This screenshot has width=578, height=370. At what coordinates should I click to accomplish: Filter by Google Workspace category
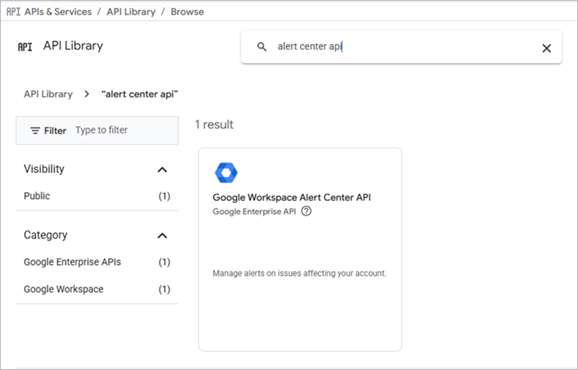63,289
